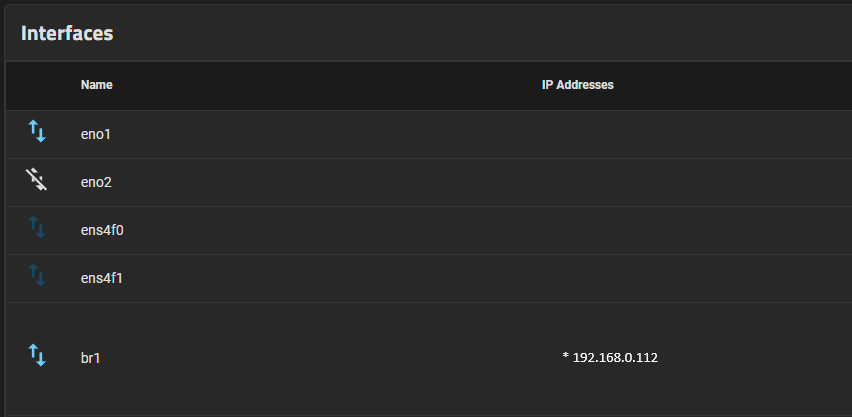
Task: Click the Interfaces card title
Action: (x=67, y=33)
